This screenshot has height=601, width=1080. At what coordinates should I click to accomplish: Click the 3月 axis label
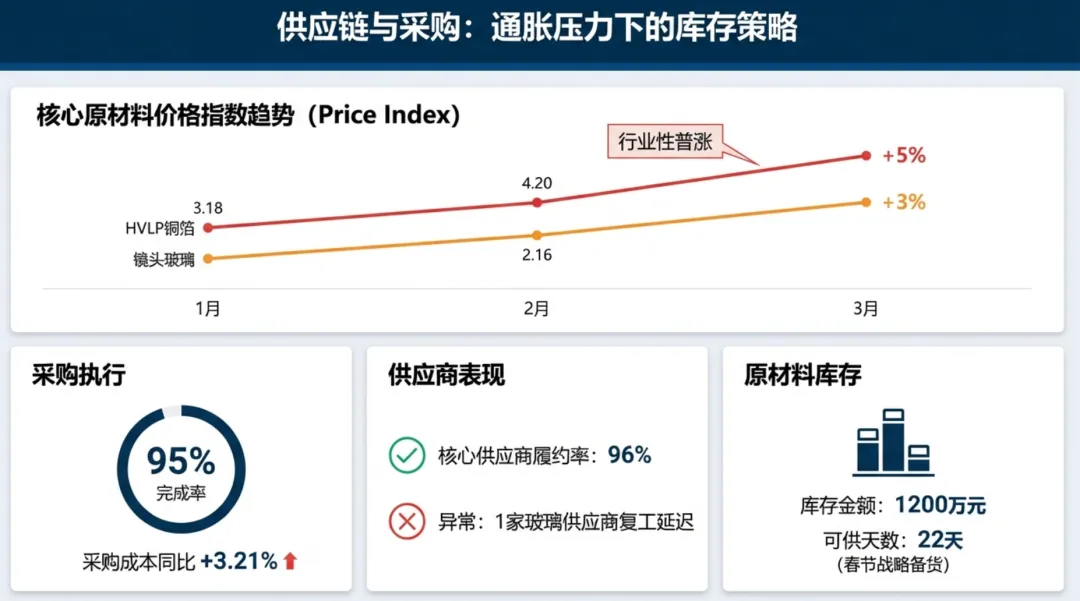(866, 308)
